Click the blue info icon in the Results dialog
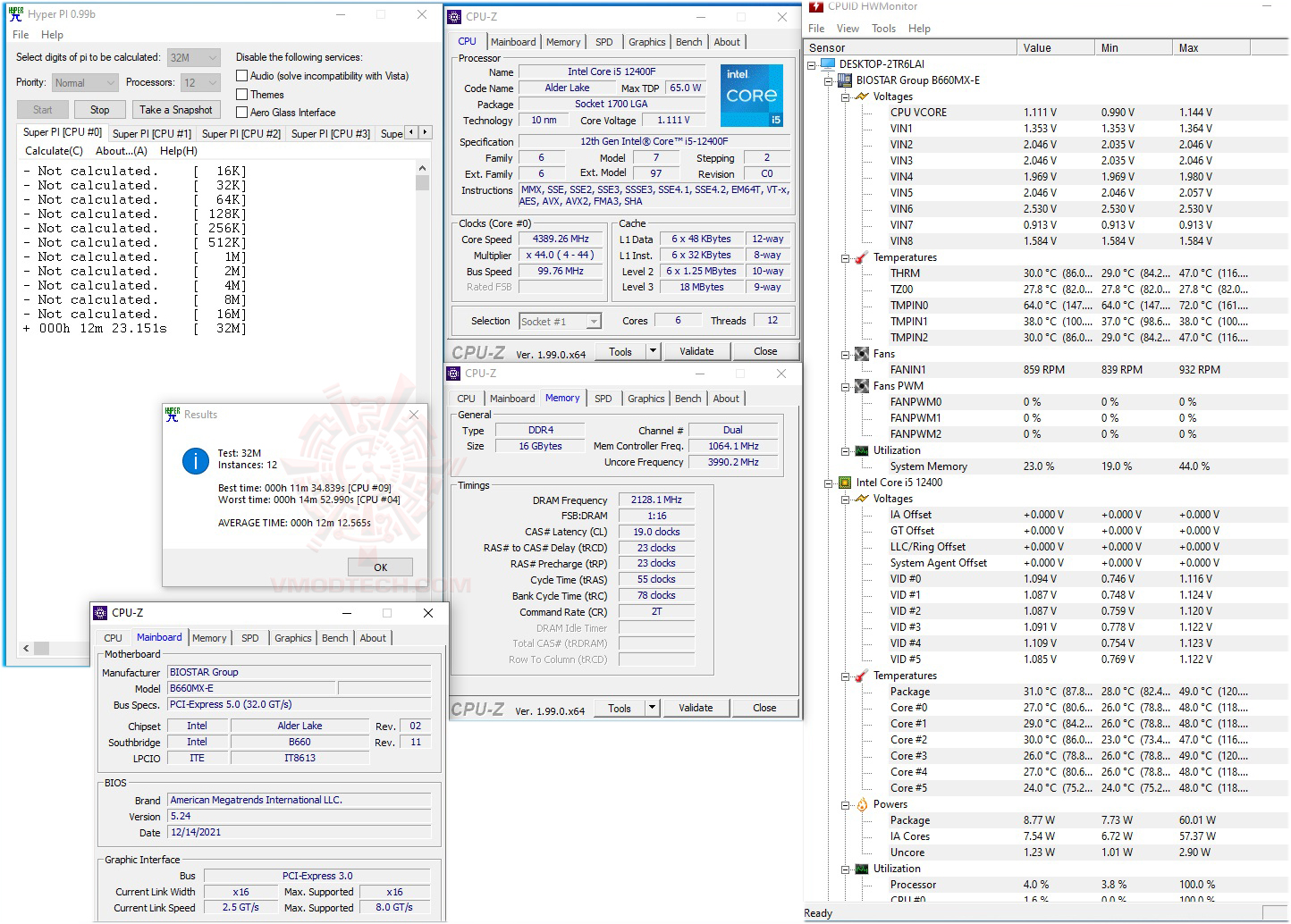 [x=196, y=460]
